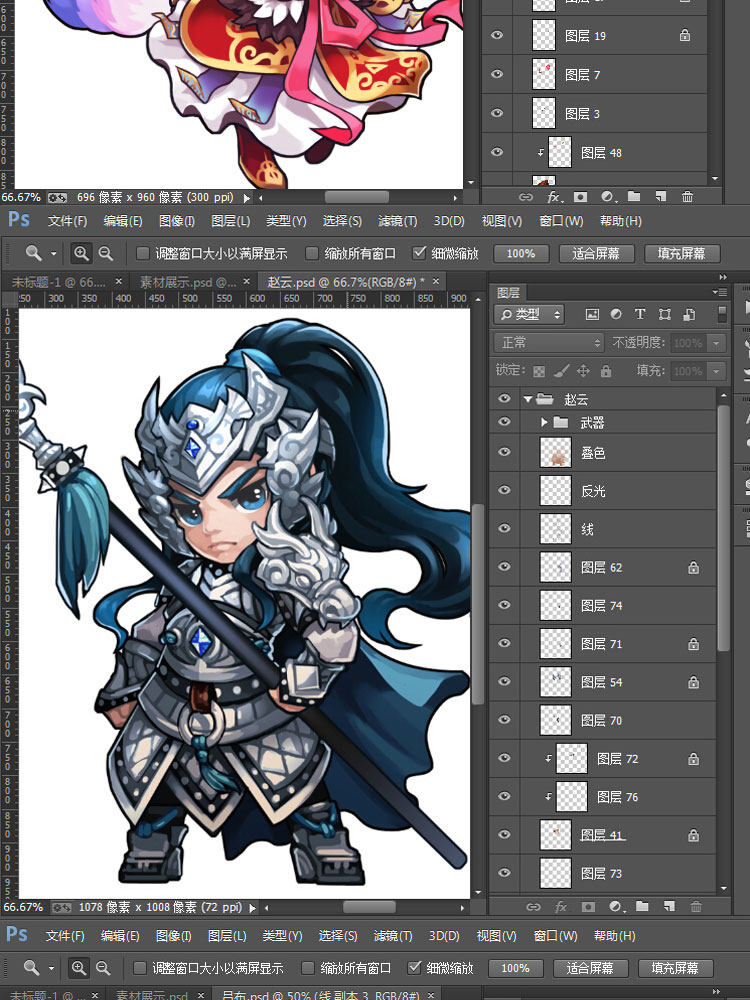Filter layers by shape layers icon
Viewport: 750px width, 1000px height.
click(665, 314)
